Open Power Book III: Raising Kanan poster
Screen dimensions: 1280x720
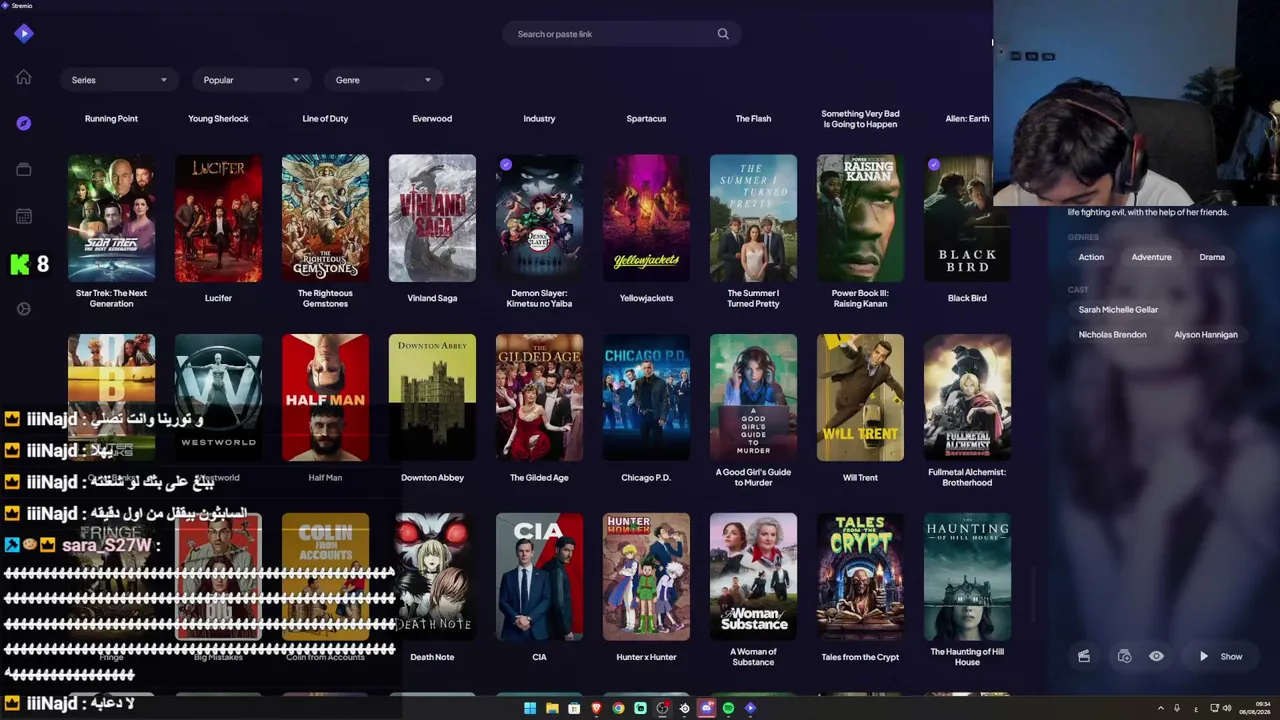860,218
